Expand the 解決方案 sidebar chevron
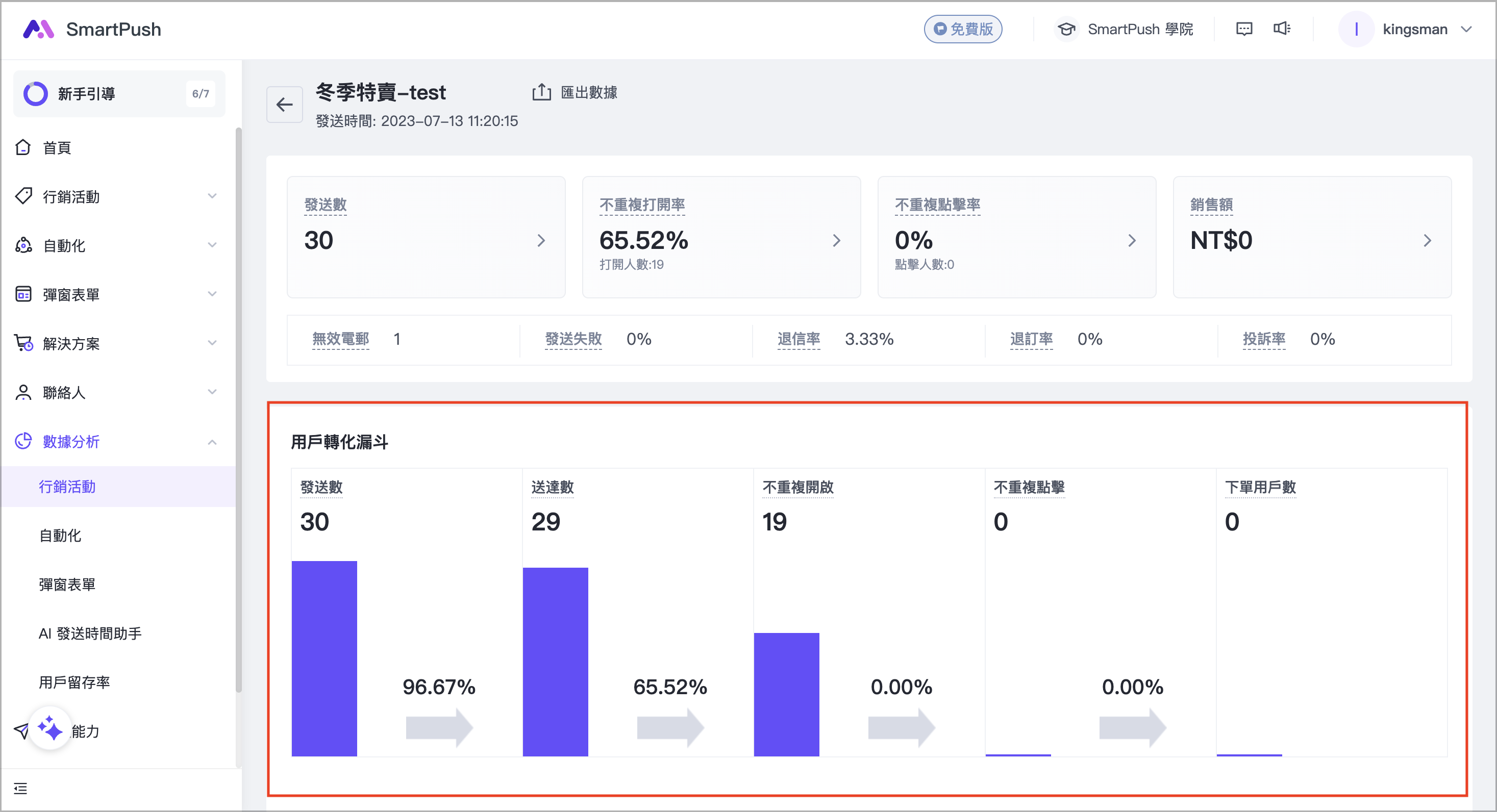Image resolution: width=1497 pixels, height=812 pixels. tap(212, 343)
